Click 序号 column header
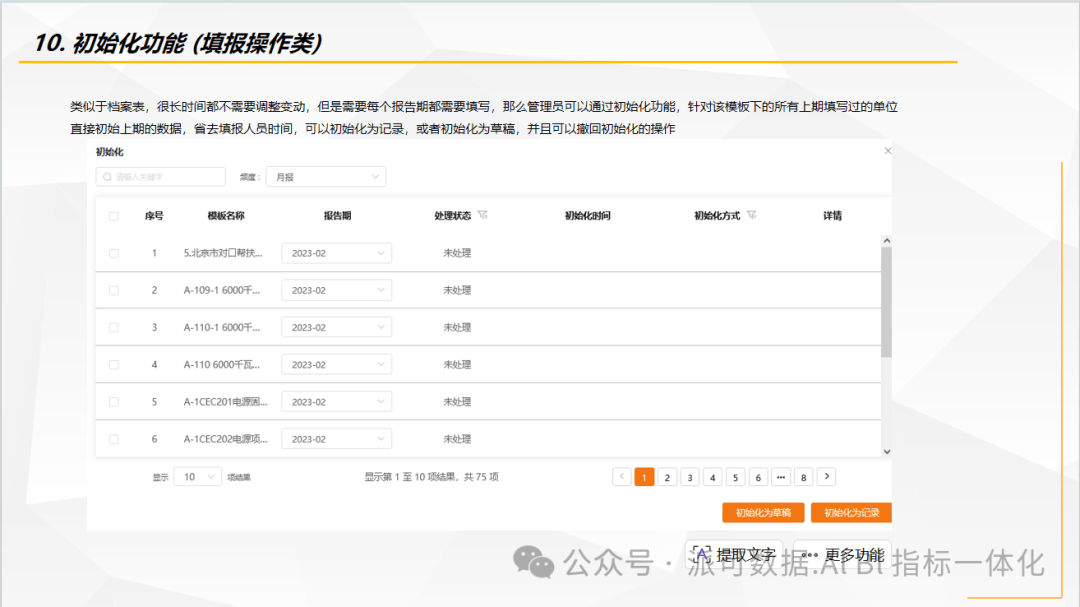The image size is (1080, 607). tap(154, 216)
